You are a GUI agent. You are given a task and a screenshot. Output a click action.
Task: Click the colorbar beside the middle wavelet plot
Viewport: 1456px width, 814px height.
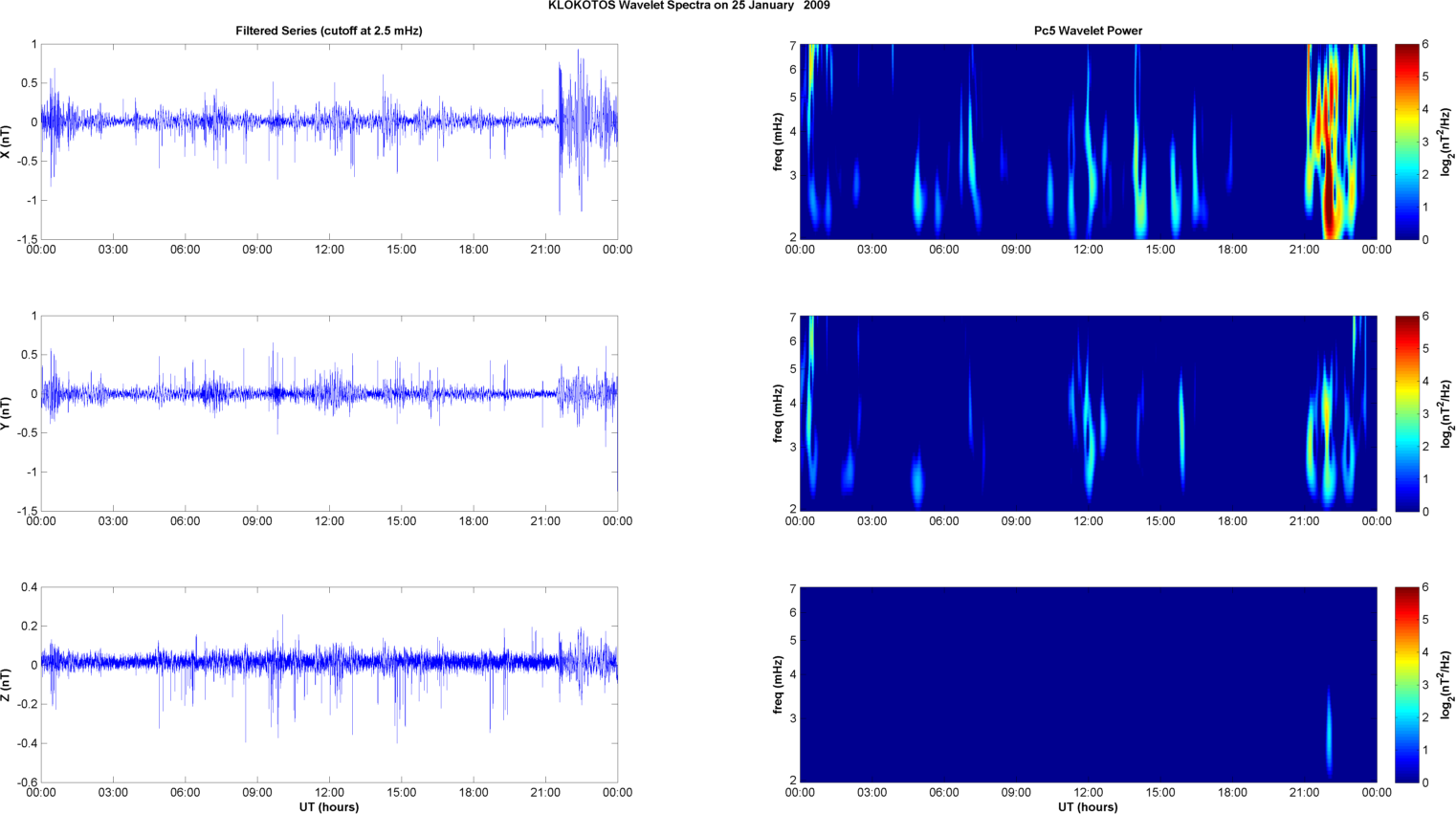pyautogui.click(x=1406, y=413)
